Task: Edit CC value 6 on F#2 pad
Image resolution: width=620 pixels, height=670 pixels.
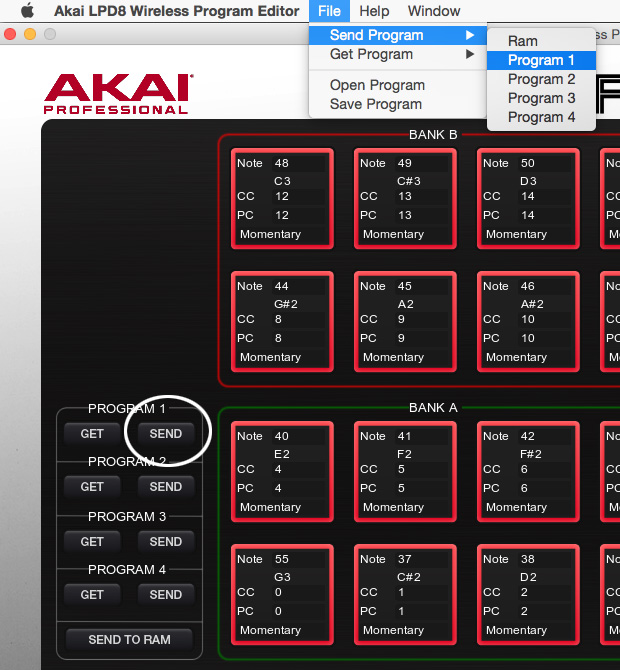Action: [545, 470]
